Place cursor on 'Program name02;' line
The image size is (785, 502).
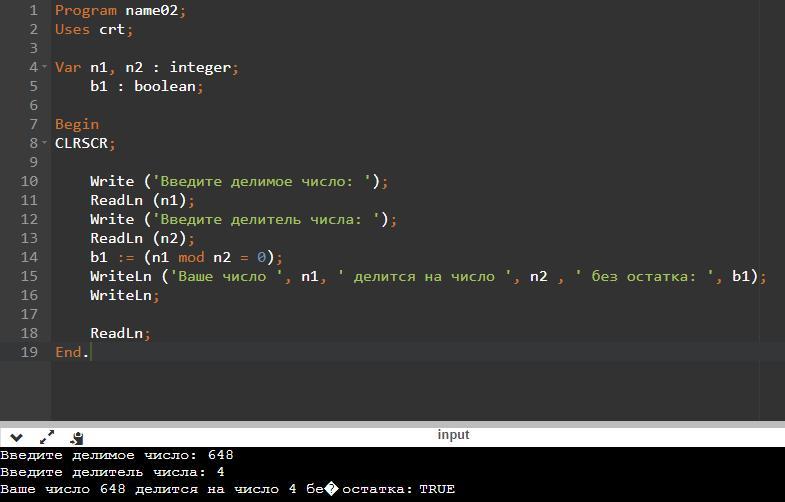(x=121, y=10)
